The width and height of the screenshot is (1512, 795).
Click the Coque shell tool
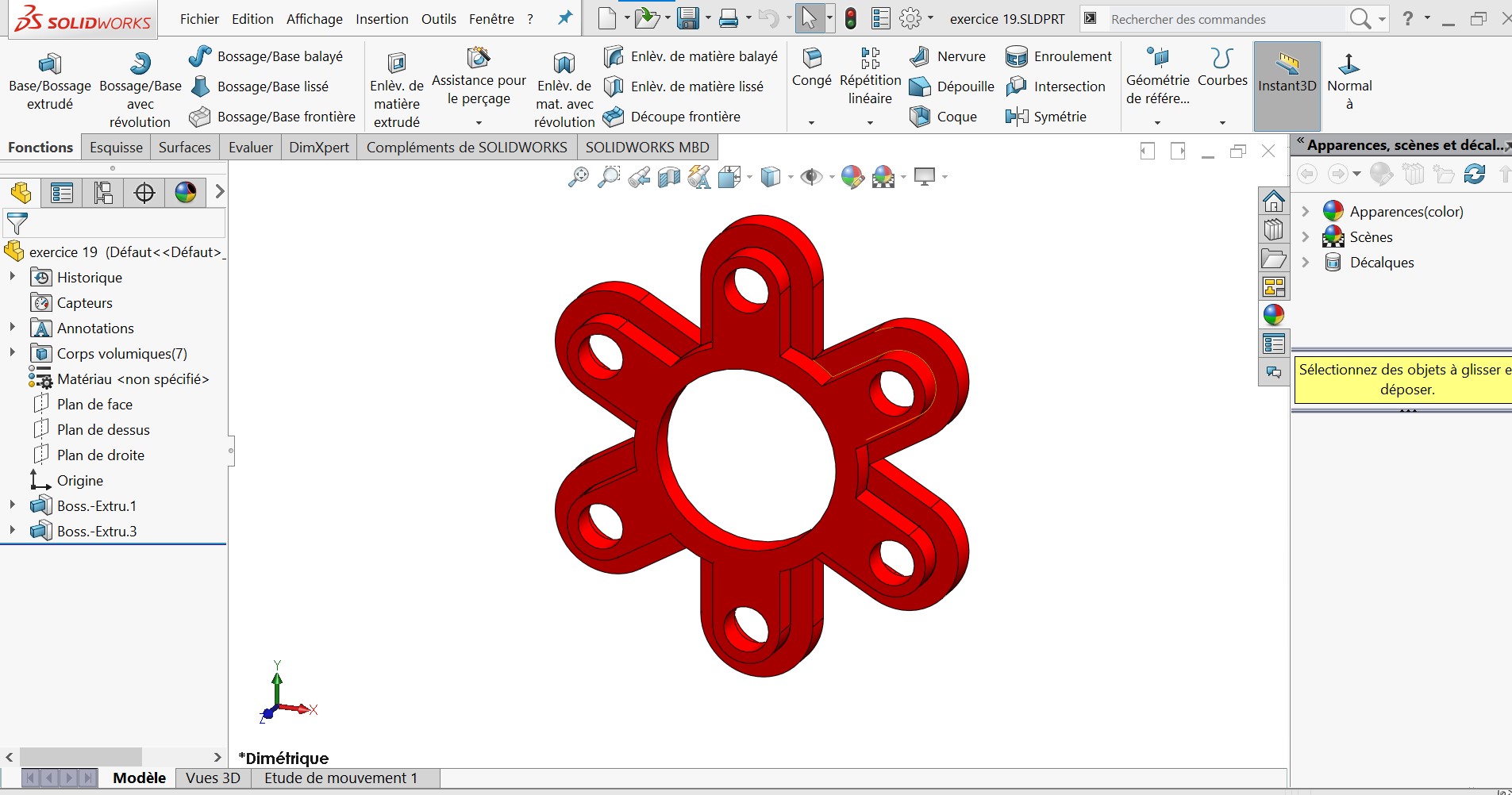tap(943, 117)
